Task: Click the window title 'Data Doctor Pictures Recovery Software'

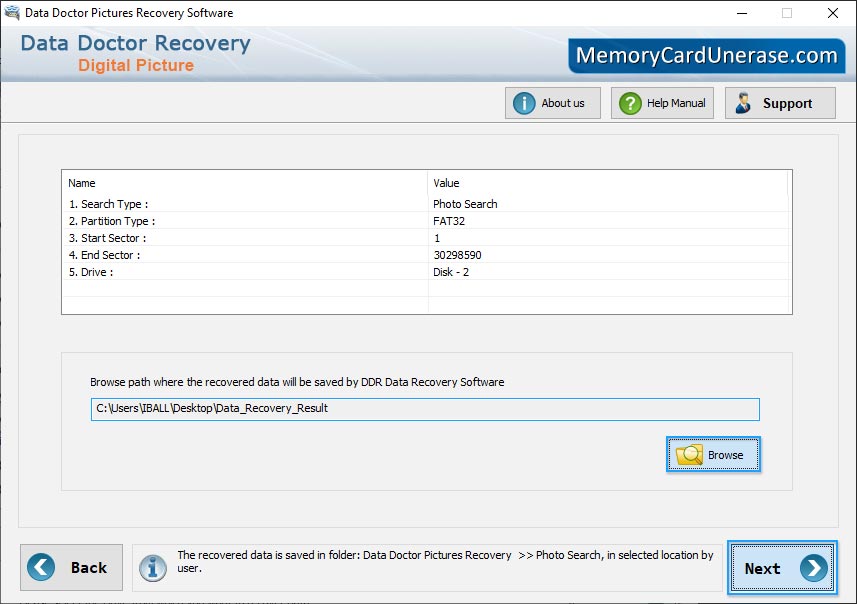Action: 129,13
